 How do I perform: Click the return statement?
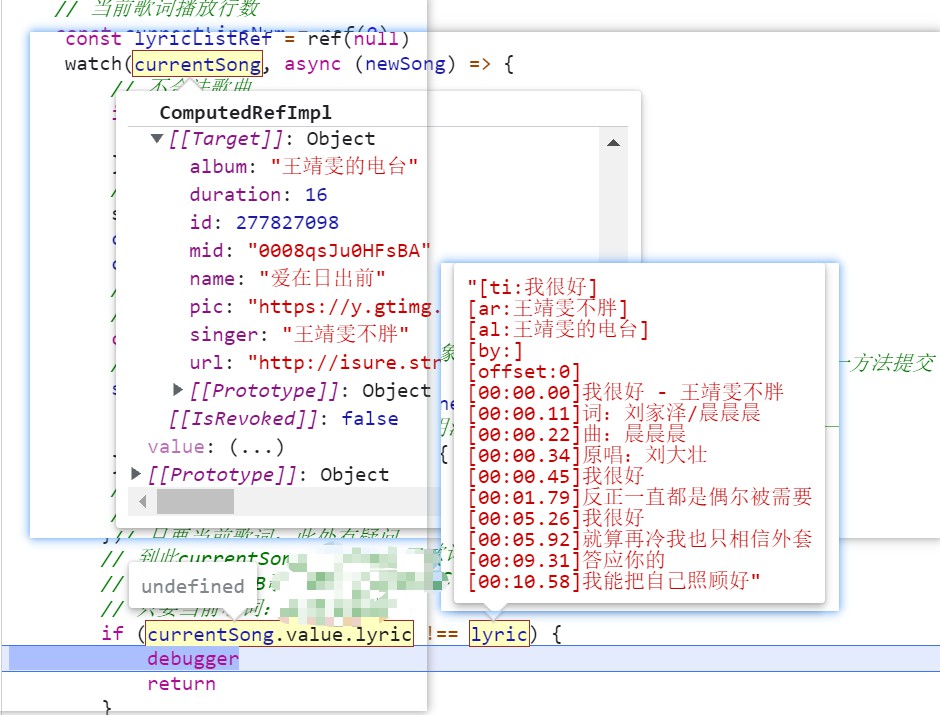tap(182, 684)
